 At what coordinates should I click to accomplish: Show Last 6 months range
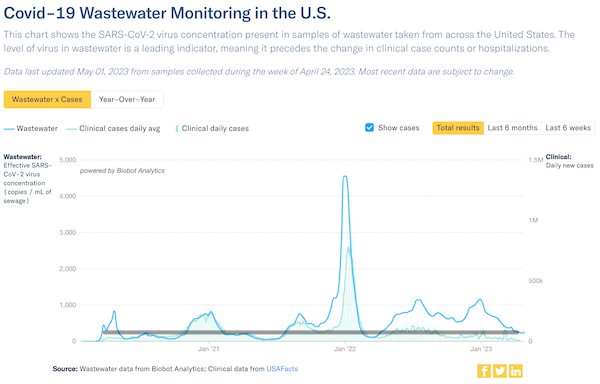tap(512, 128)
